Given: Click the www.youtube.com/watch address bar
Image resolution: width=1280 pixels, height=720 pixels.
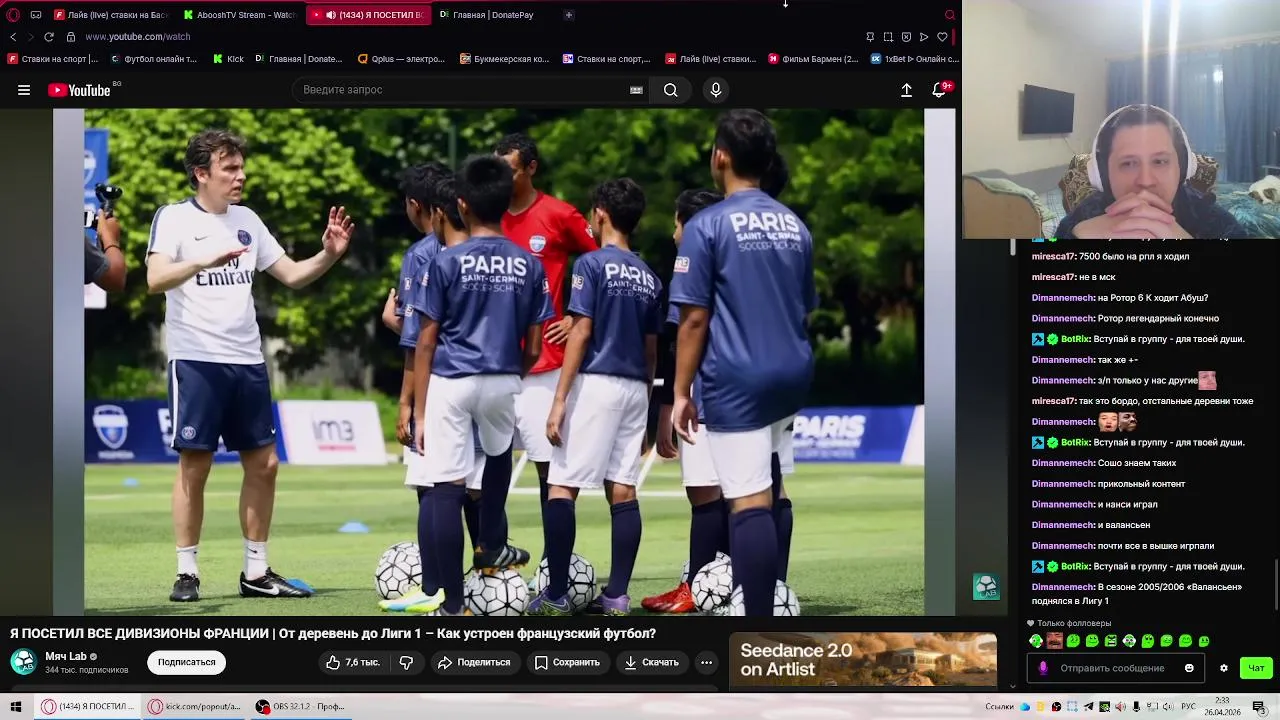Looking at the screenshot, I should coord(137,37).
